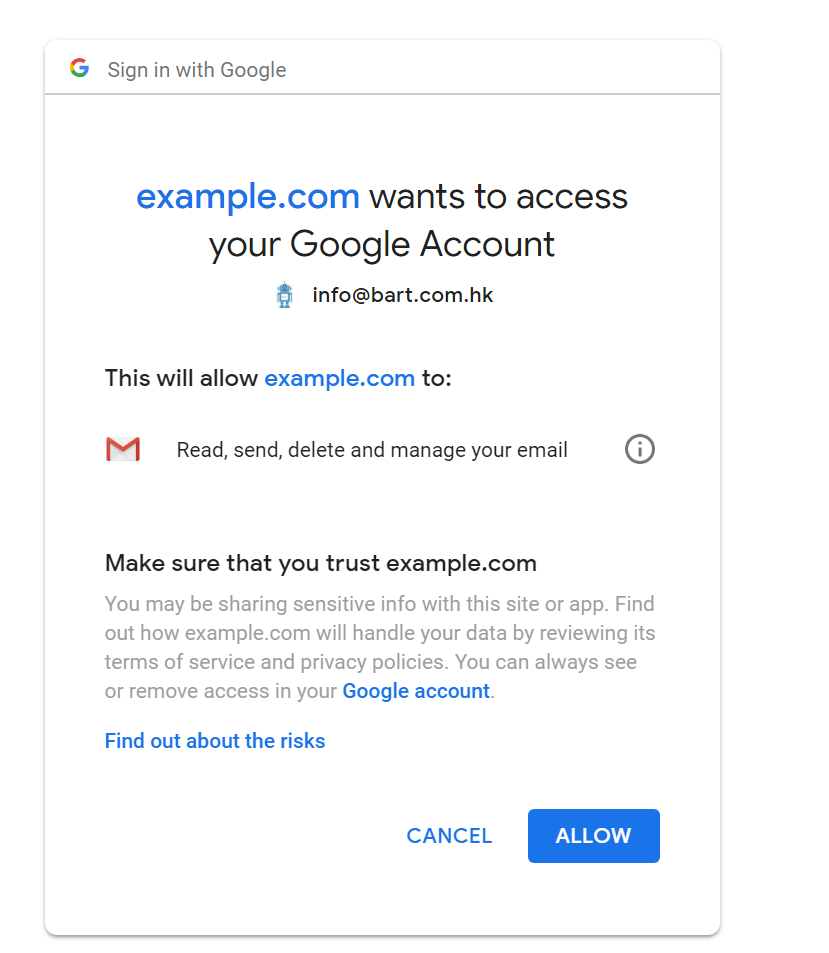Viewport: 829px width, 953px height.
Task: Click the robot avatar beside the email
Action: click(x=285, y=295)
